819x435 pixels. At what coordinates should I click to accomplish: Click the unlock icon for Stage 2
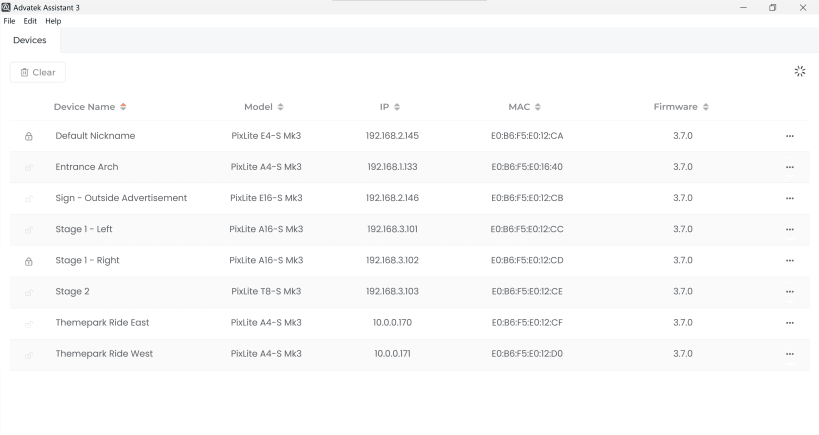tap(29, 292)
